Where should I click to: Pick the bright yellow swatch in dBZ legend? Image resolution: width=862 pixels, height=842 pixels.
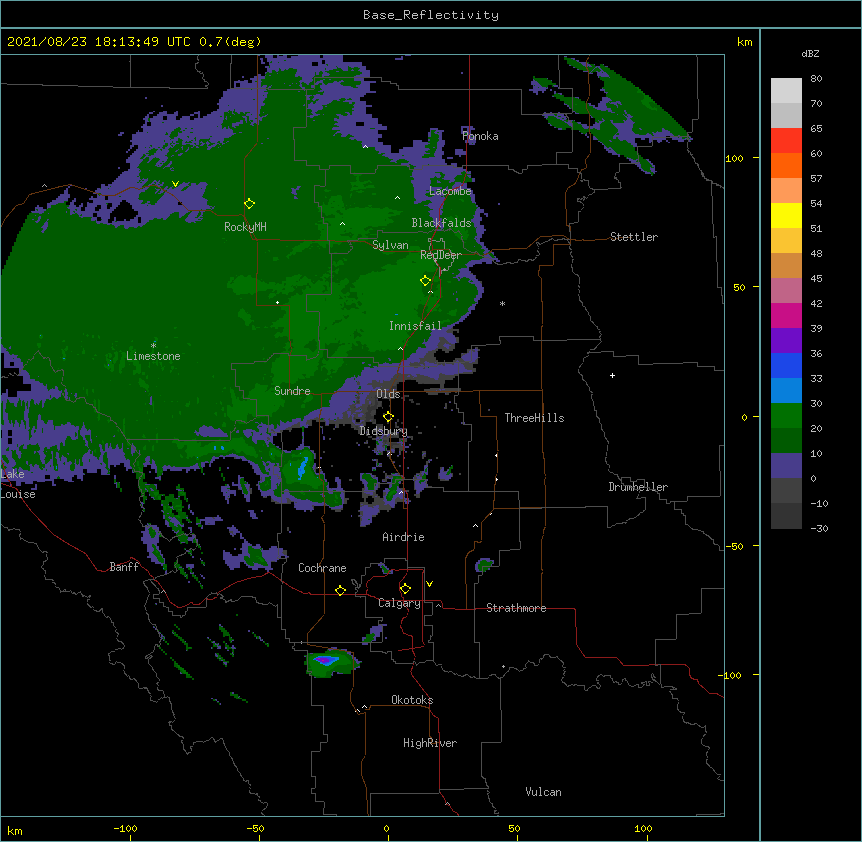coord(786,215)
